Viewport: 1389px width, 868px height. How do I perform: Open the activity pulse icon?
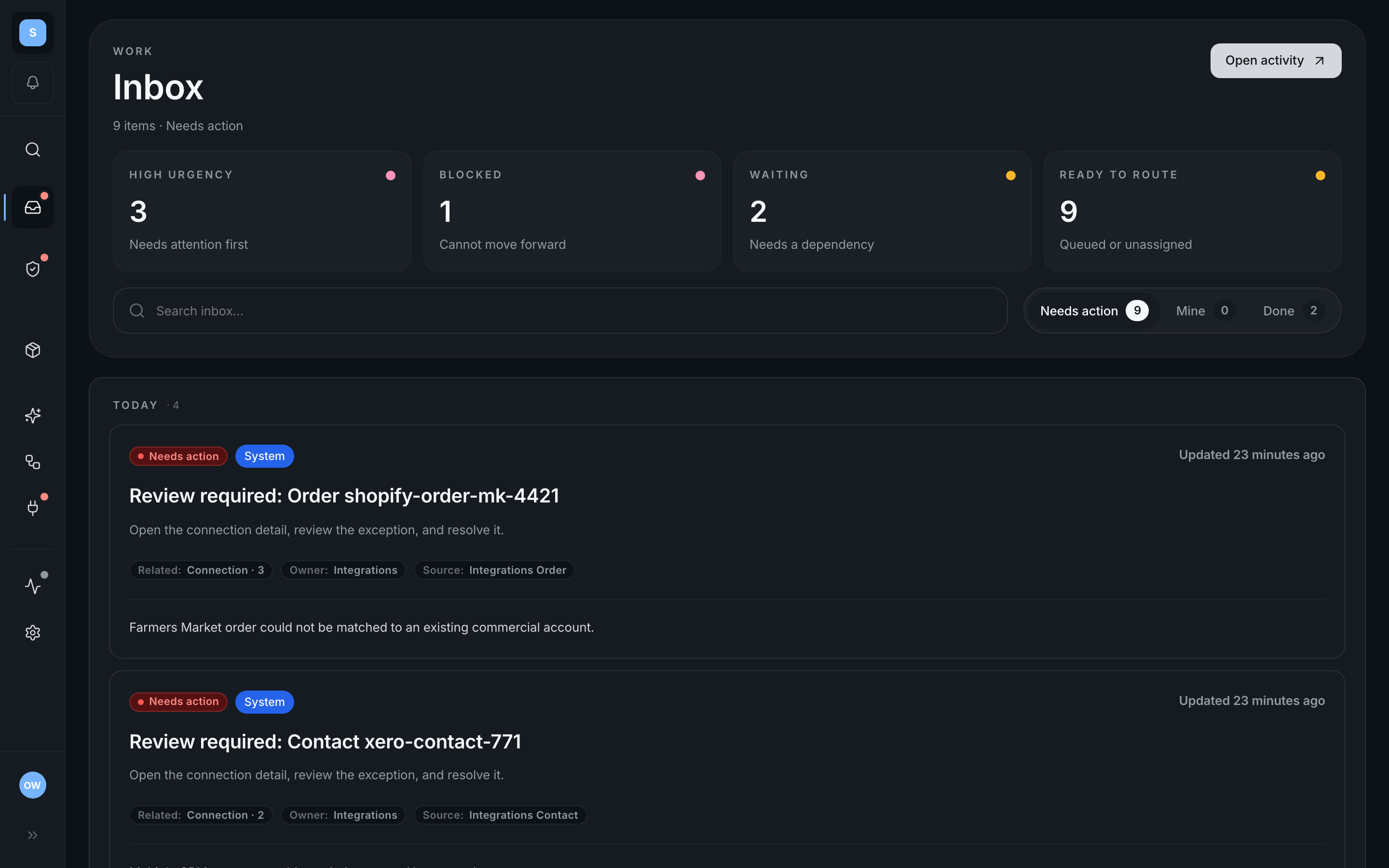tap(33, 585)
